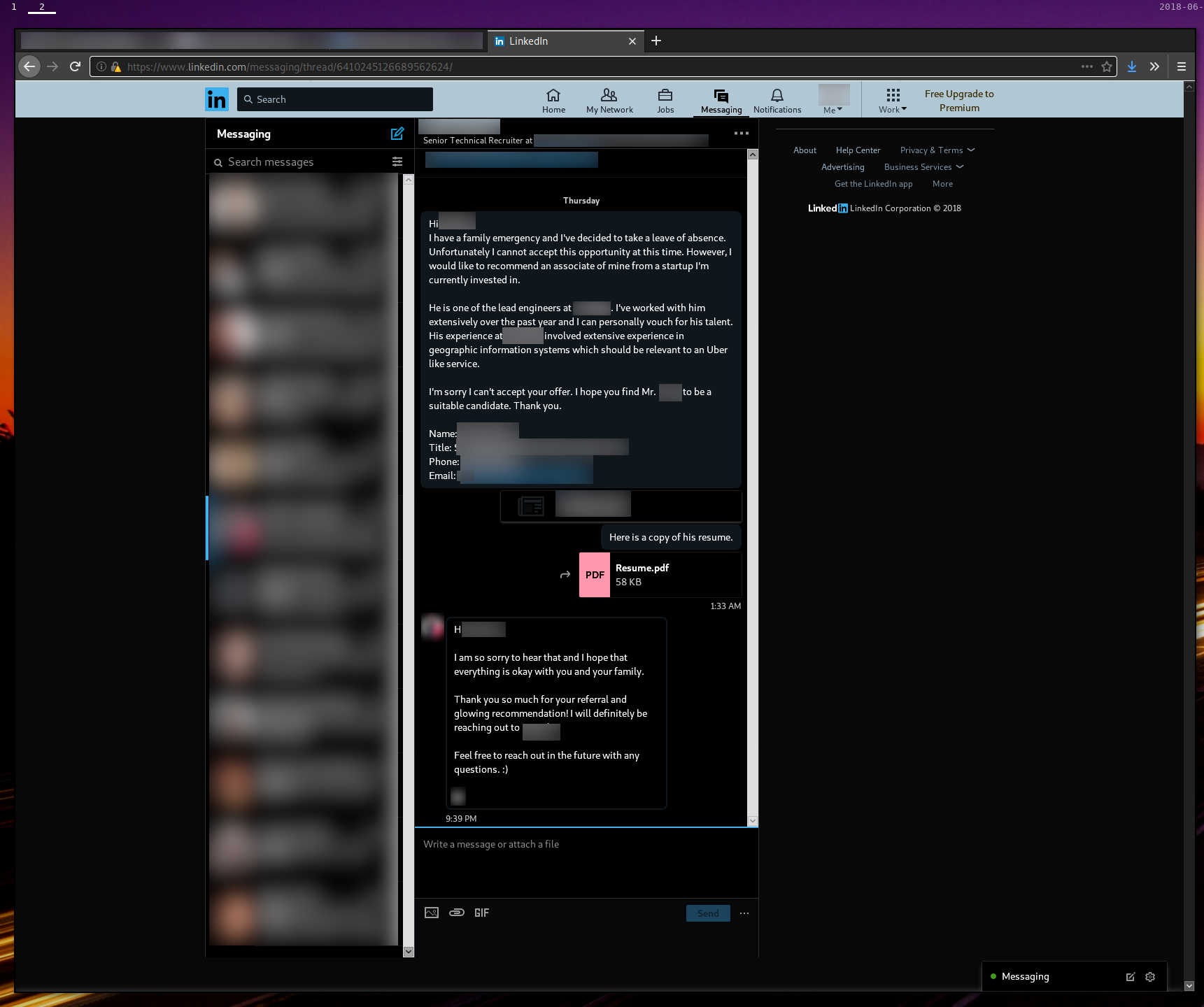Expand Business Services dropdown
Image resolution: width=1204 pixels, height=1007 pixels.
923,167
